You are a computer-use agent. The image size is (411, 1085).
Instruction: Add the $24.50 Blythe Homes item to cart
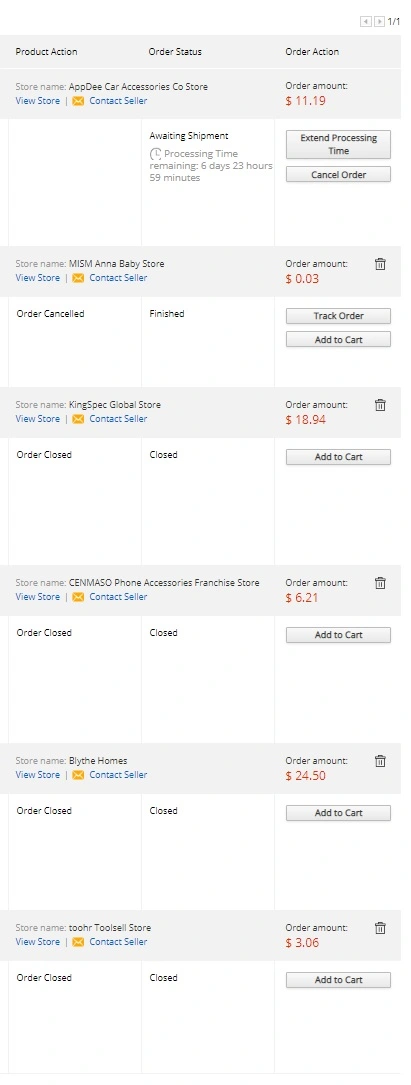pos(338,812)
